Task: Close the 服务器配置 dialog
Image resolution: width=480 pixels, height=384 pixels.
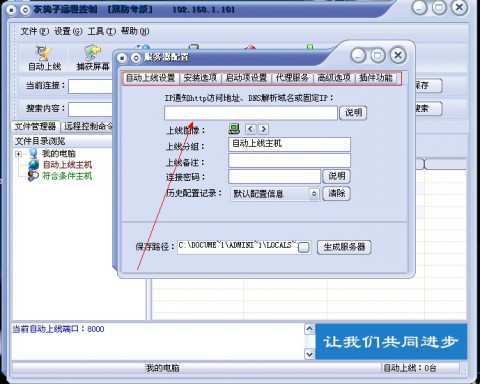Action: click(398, 56)
